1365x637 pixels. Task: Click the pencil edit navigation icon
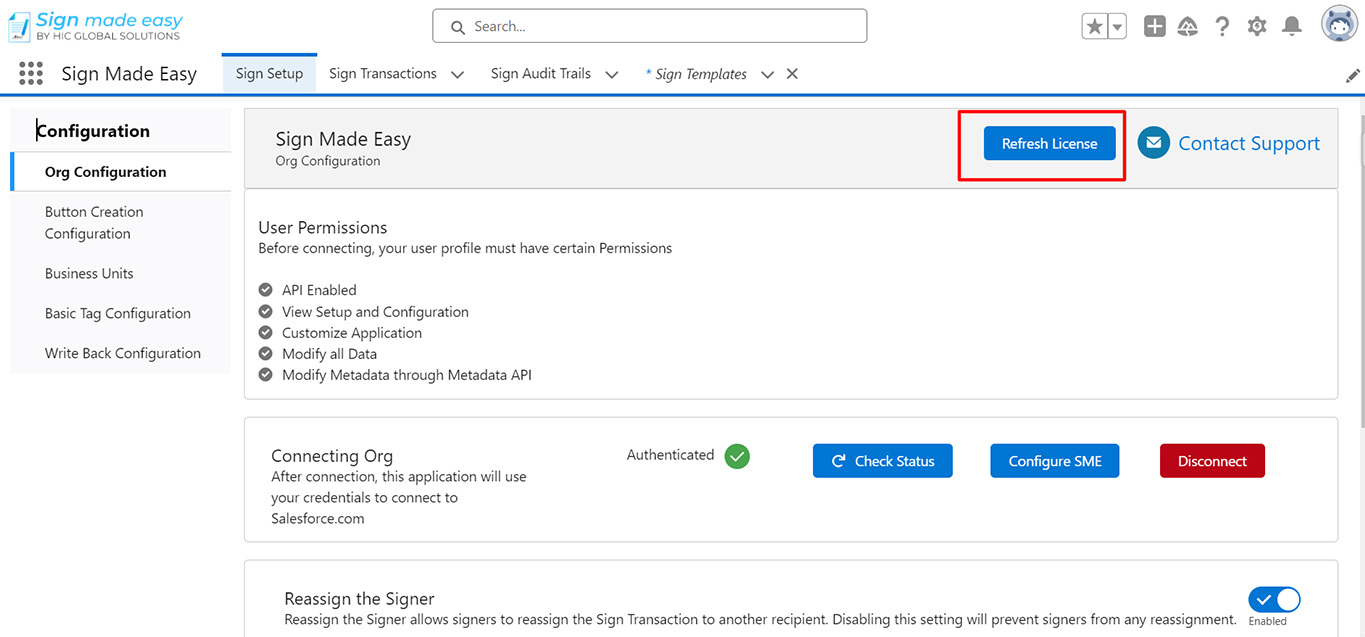1353,75
